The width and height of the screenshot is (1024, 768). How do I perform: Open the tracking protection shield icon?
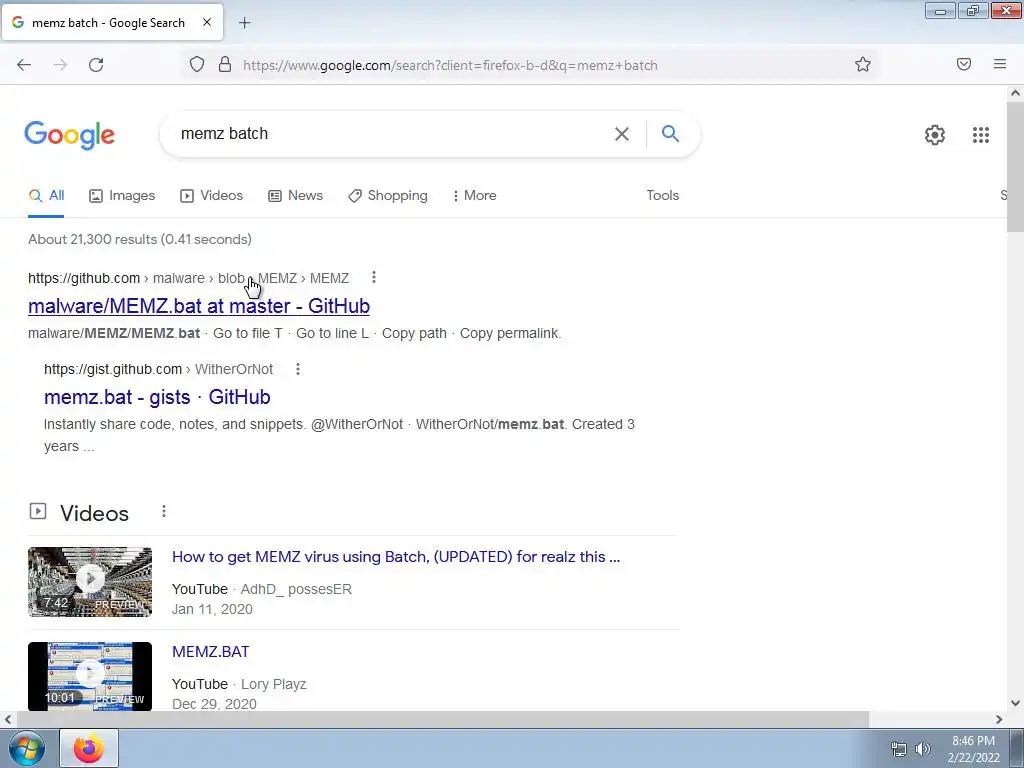(x=197, y=64)
